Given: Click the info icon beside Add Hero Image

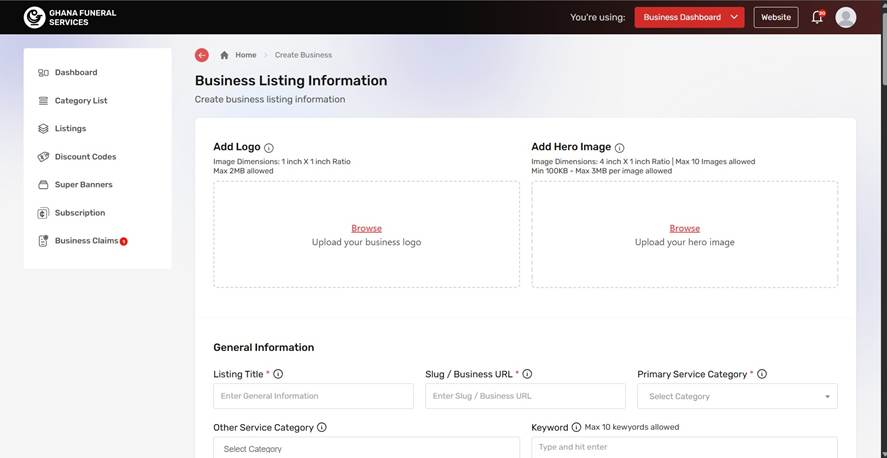Looking at the screenshot, I should (619, 148).
